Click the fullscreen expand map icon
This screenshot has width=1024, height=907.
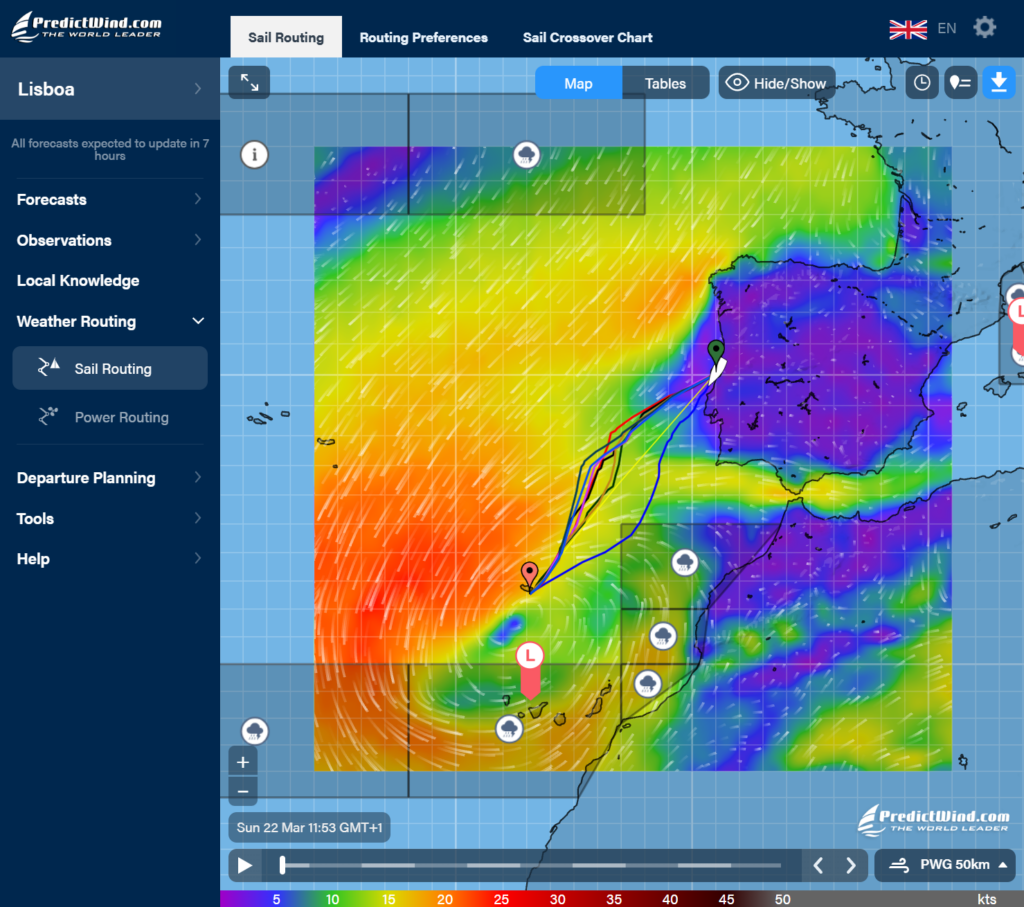249,83
